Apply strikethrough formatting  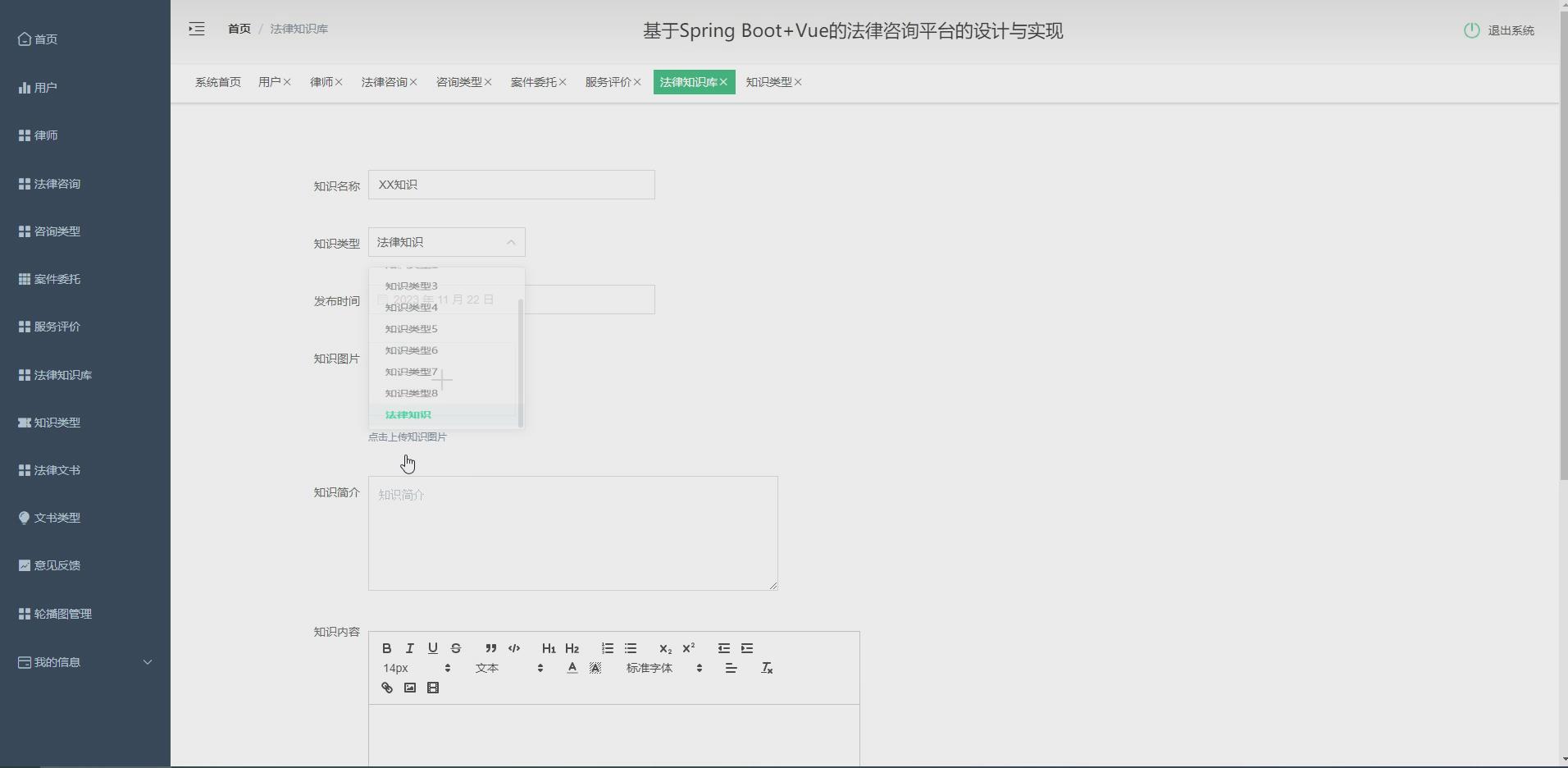[x=455, y=648]
